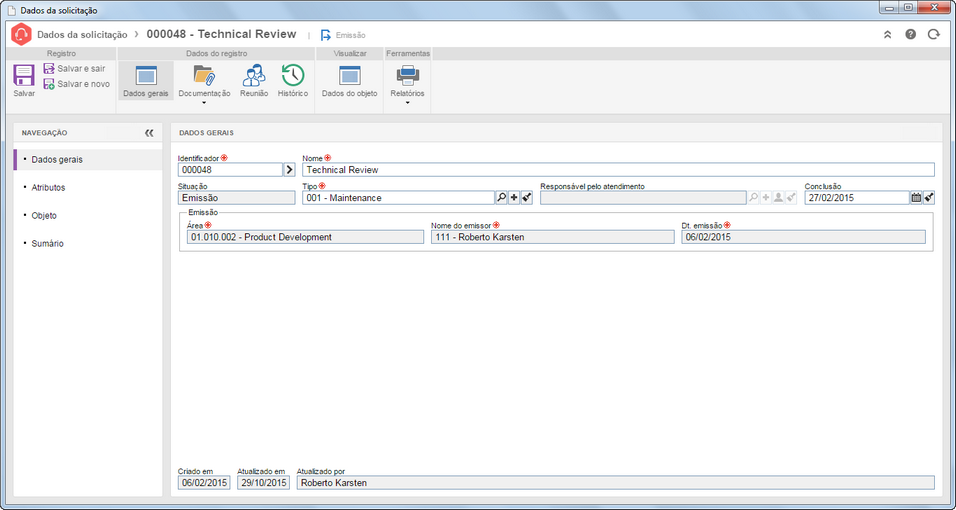Clear the Tipo field with the eraser icon

tap(527, 198)
